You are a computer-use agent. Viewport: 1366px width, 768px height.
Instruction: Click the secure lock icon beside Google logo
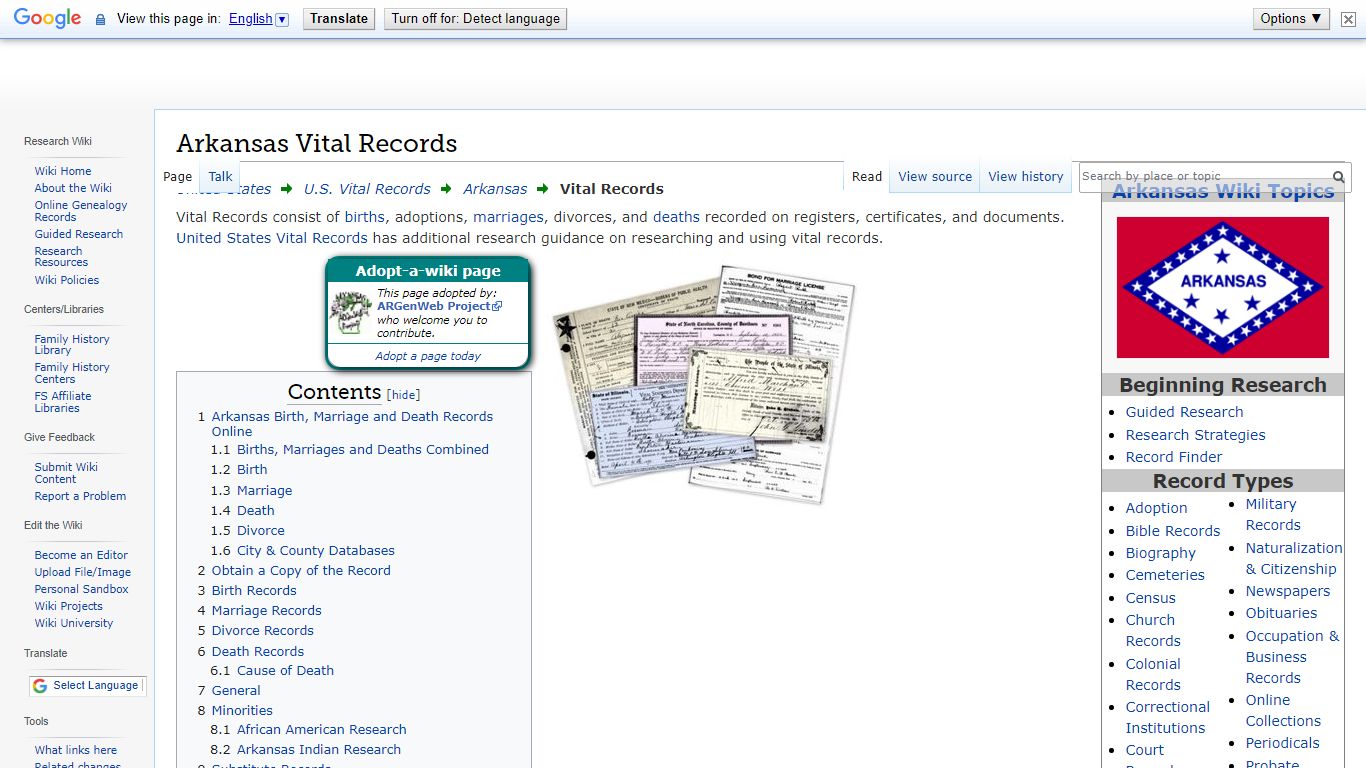coord(100,19)
